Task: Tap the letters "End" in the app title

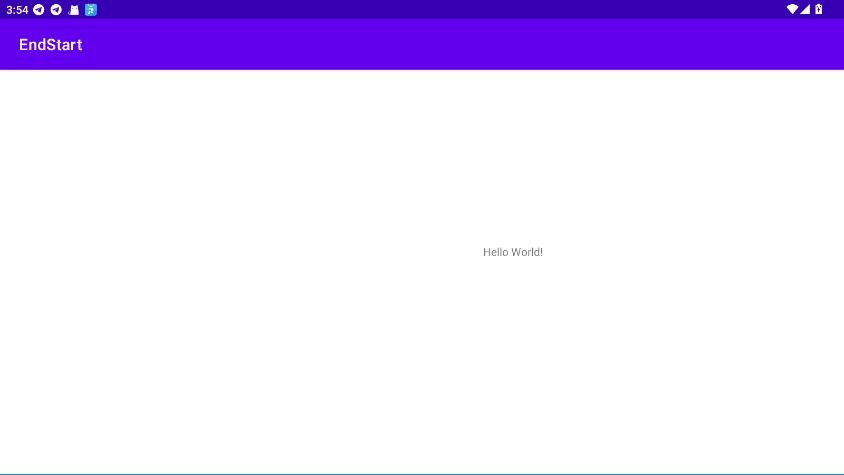Action: (32, 45)
